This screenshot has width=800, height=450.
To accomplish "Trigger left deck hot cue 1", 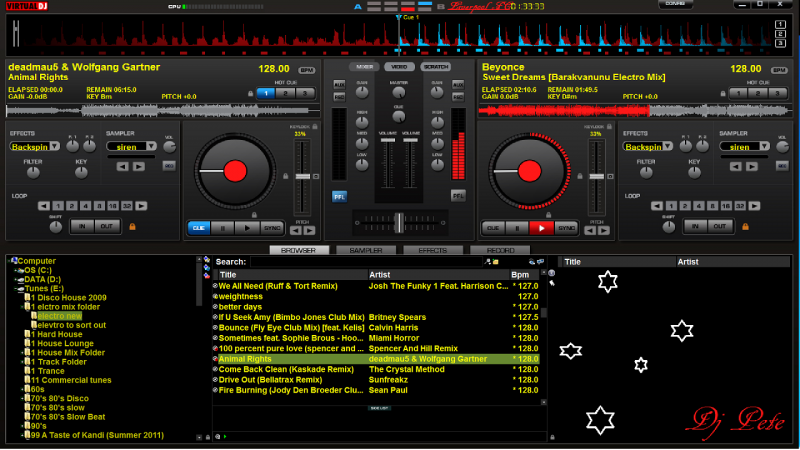I will coord(266,93).
